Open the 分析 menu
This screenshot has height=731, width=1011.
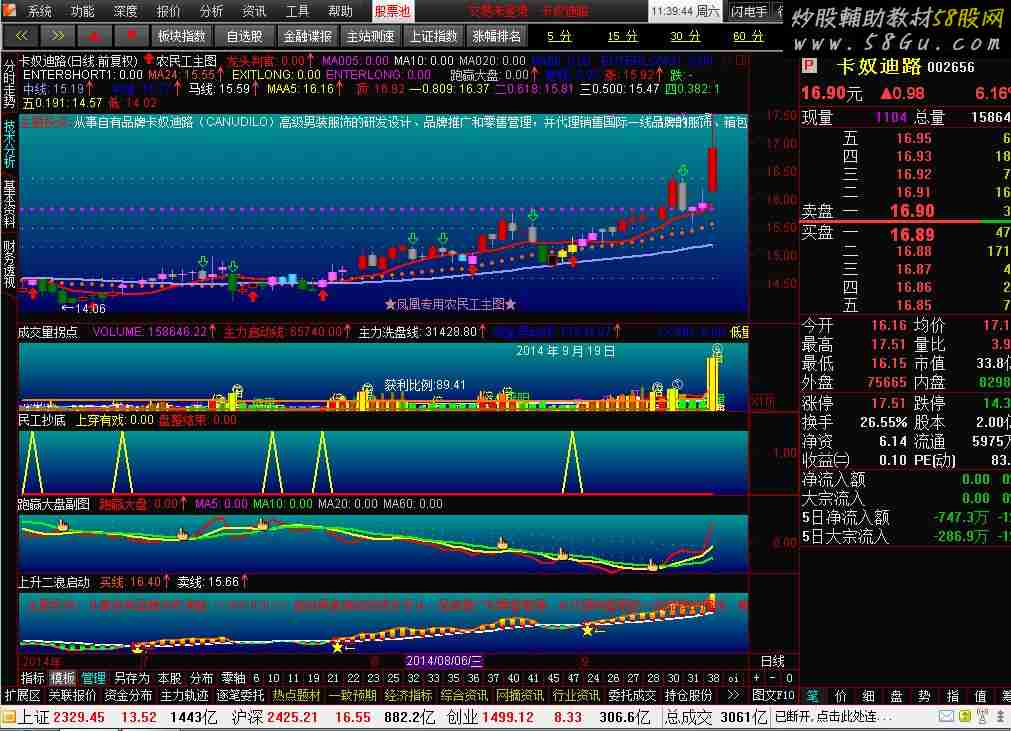(211, 11)
